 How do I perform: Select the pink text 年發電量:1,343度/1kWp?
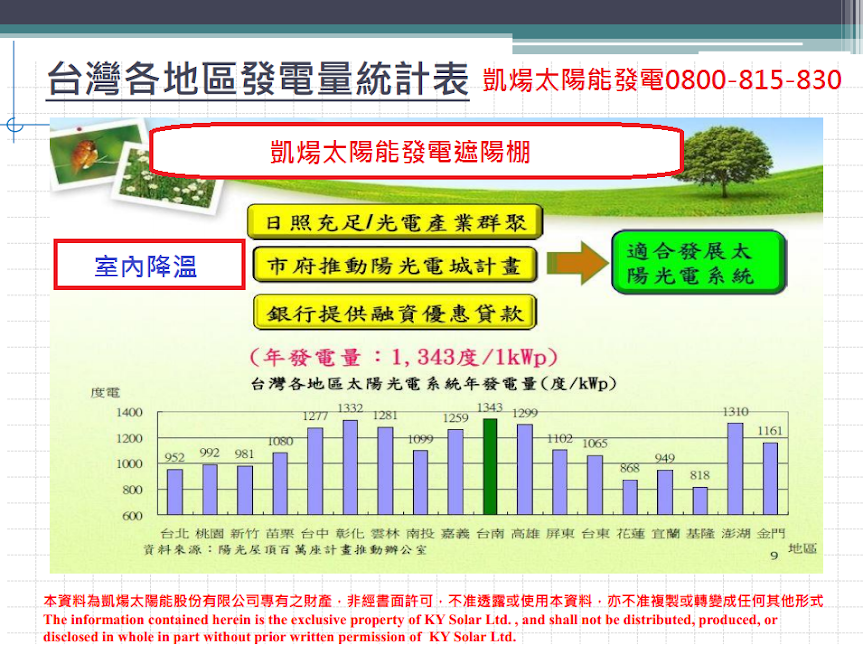click(403, 357)
